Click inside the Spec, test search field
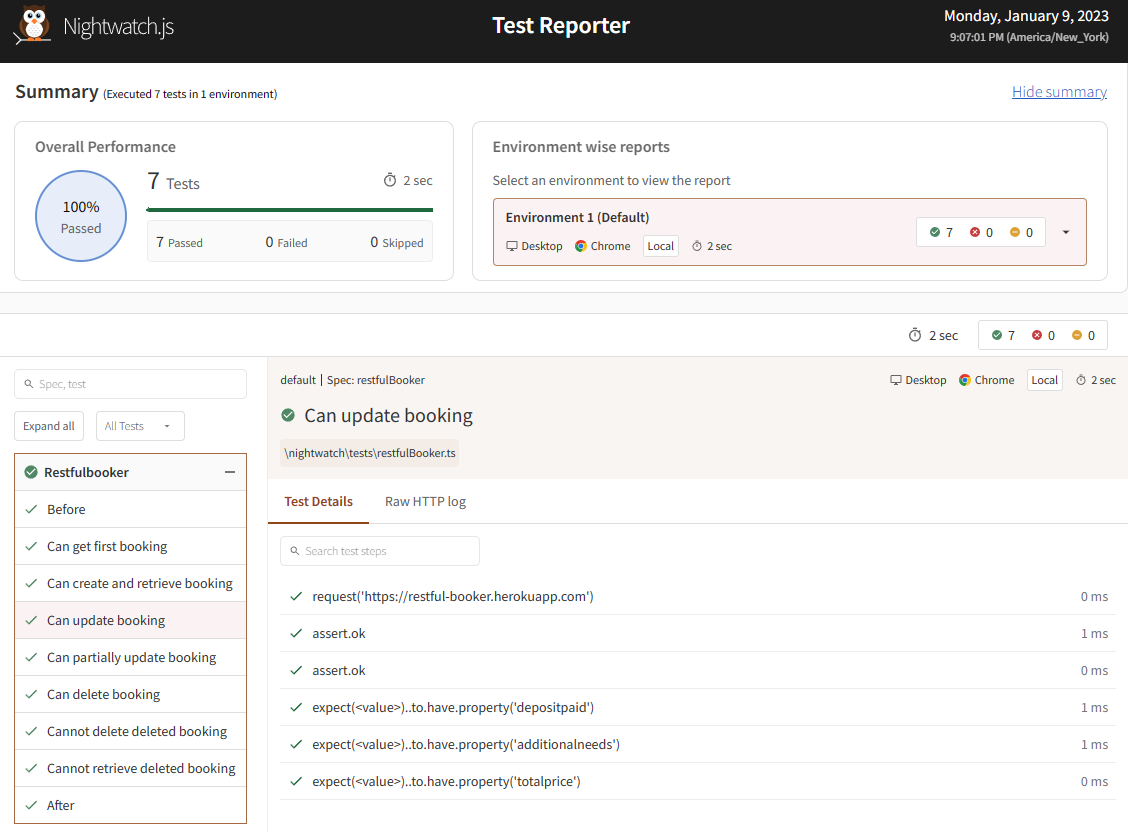Screen dimensions: 1128x832 click(130, 384)
